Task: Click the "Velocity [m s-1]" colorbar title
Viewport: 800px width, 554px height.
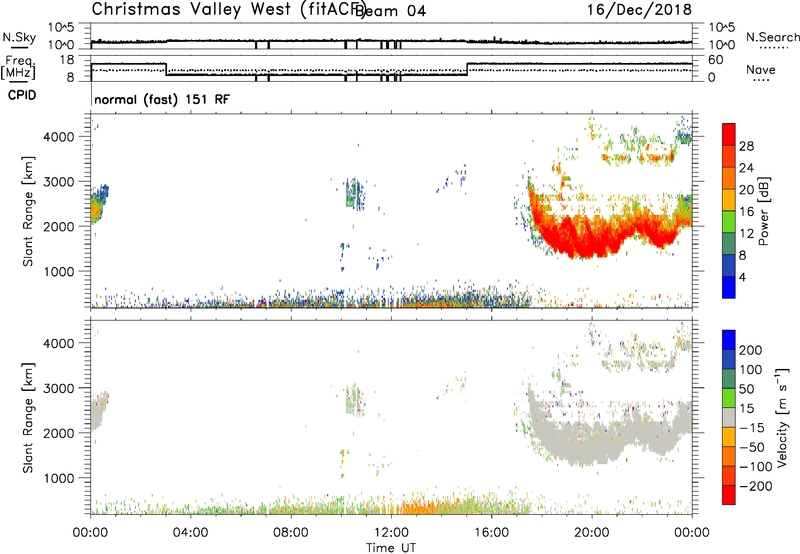Action: click(x=782, y=417)
